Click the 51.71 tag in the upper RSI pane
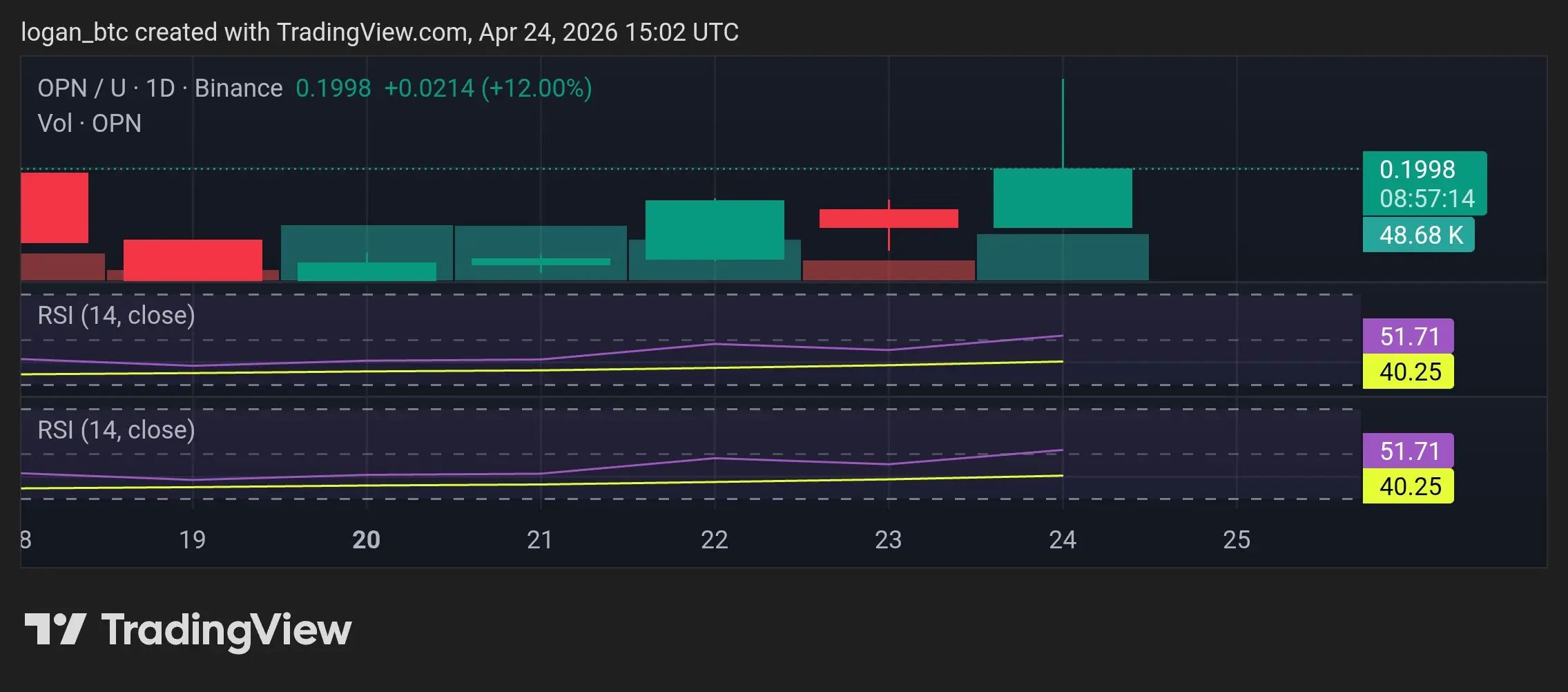 click(1409, 336)
